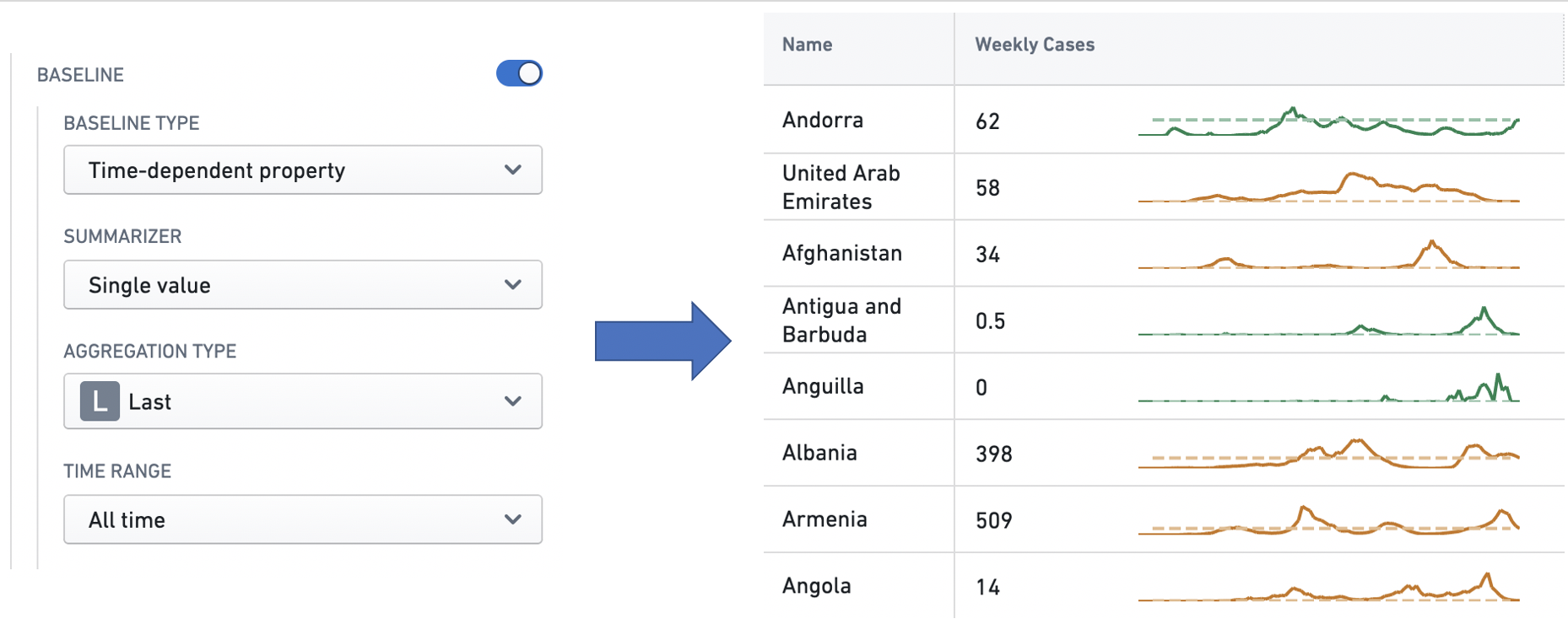Select the United Arab Emirates row
Image resolution: width=1568 pixels, height=624 pixels.
click(x=1163, y=187)
